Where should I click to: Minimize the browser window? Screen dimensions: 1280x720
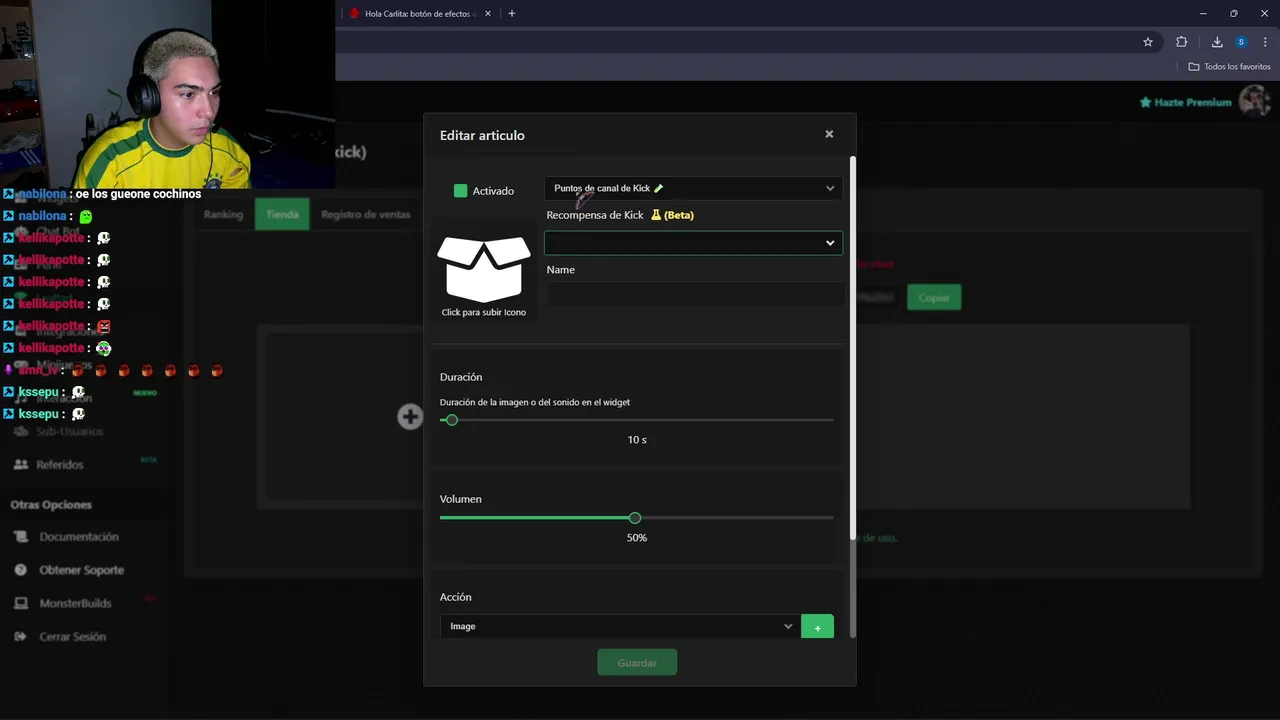(1203, 14)
